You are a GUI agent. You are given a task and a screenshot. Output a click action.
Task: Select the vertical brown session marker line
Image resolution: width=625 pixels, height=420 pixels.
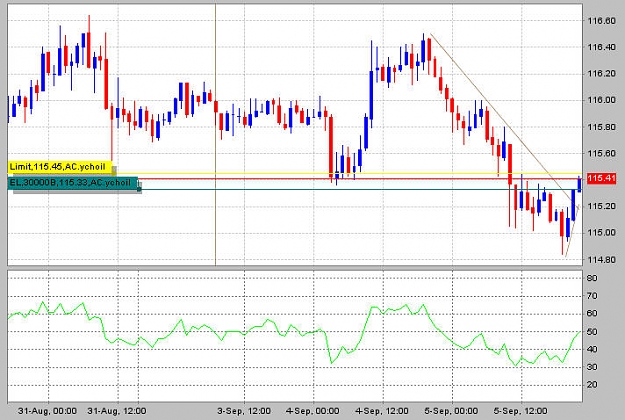(215, 134)
